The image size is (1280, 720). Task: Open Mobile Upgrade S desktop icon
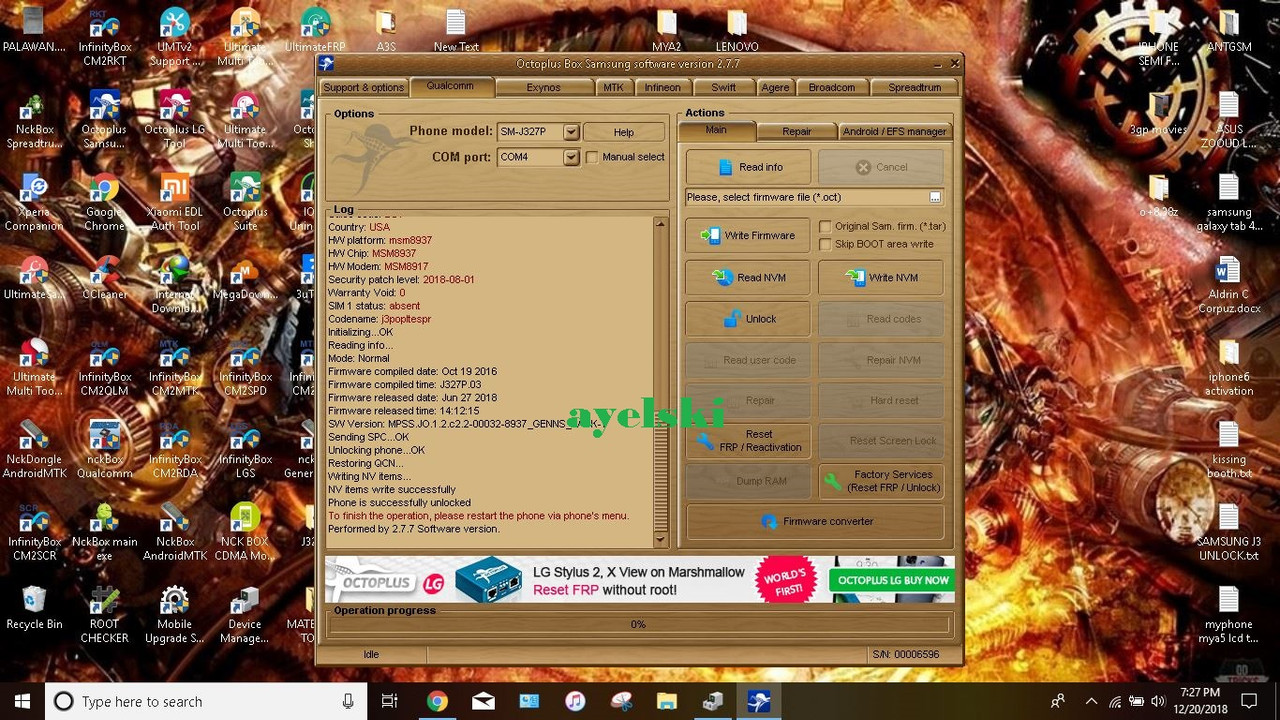click(175, 614)
